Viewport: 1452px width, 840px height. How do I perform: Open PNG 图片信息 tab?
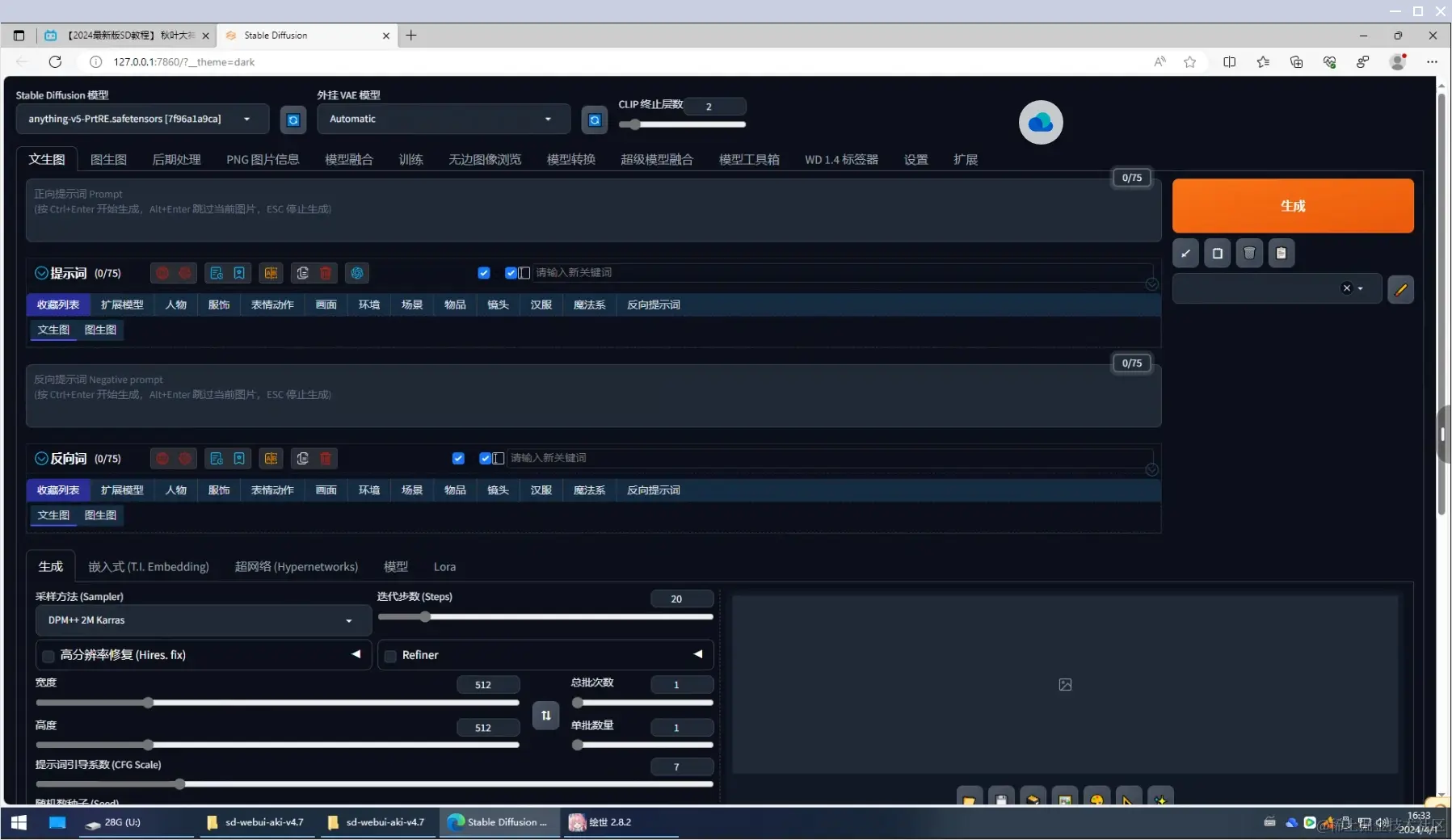pos(263,160)
